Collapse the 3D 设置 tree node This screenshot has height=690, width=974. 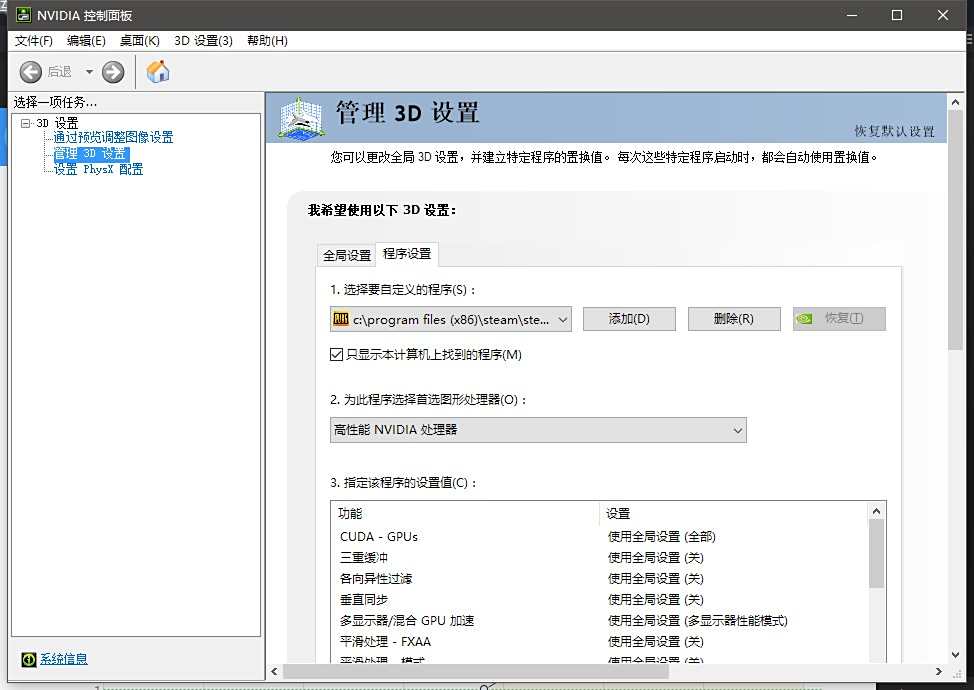pos(25,123)
